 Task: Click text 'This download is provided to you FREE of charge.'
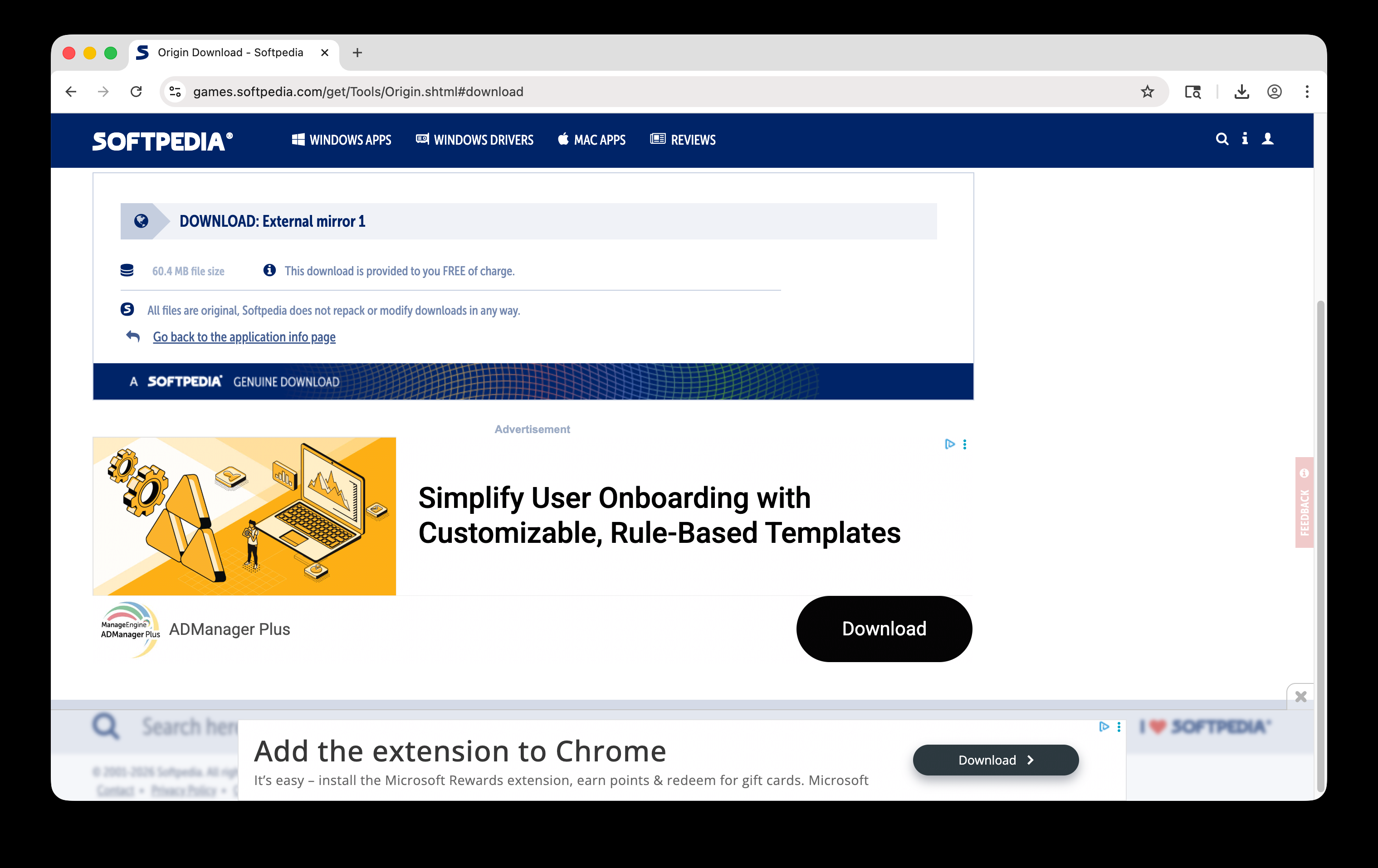coord(400,271)
